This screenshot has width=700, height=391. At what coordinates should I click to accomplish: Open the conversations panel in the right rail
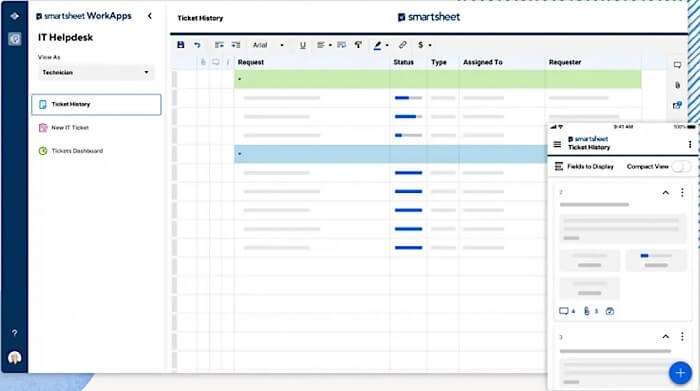[677, 65]
